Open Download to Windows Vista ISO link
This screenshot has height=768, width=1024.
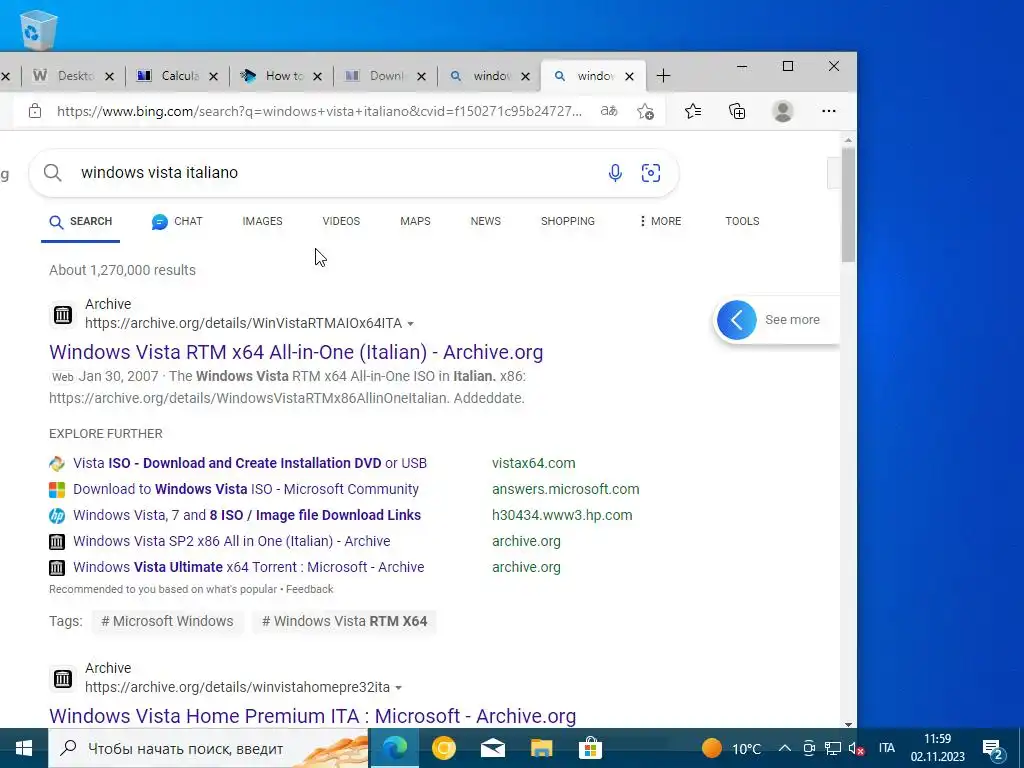pos(246,489)
